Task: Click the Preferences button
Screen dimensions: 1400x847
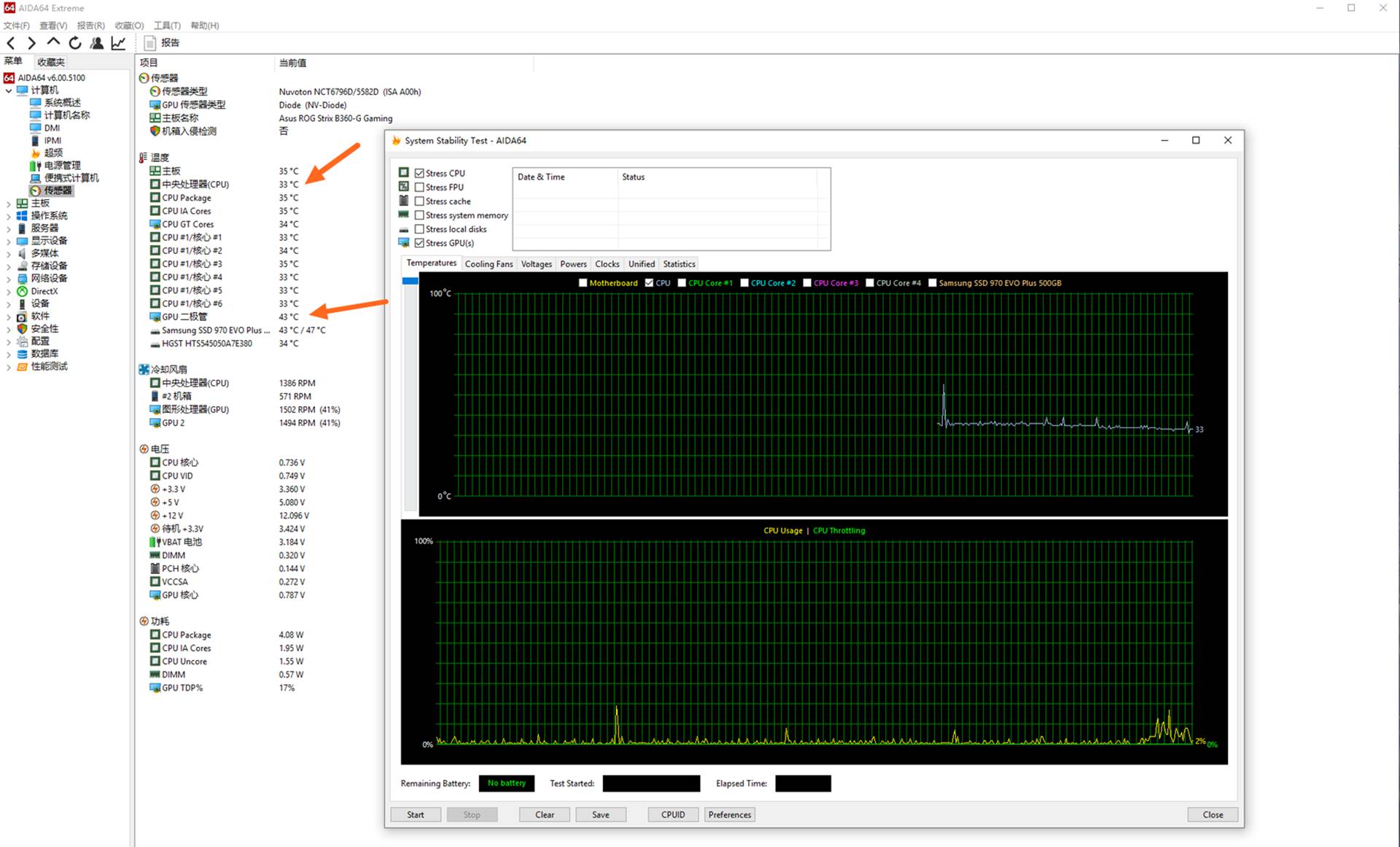Action: (x=729, y=815)
